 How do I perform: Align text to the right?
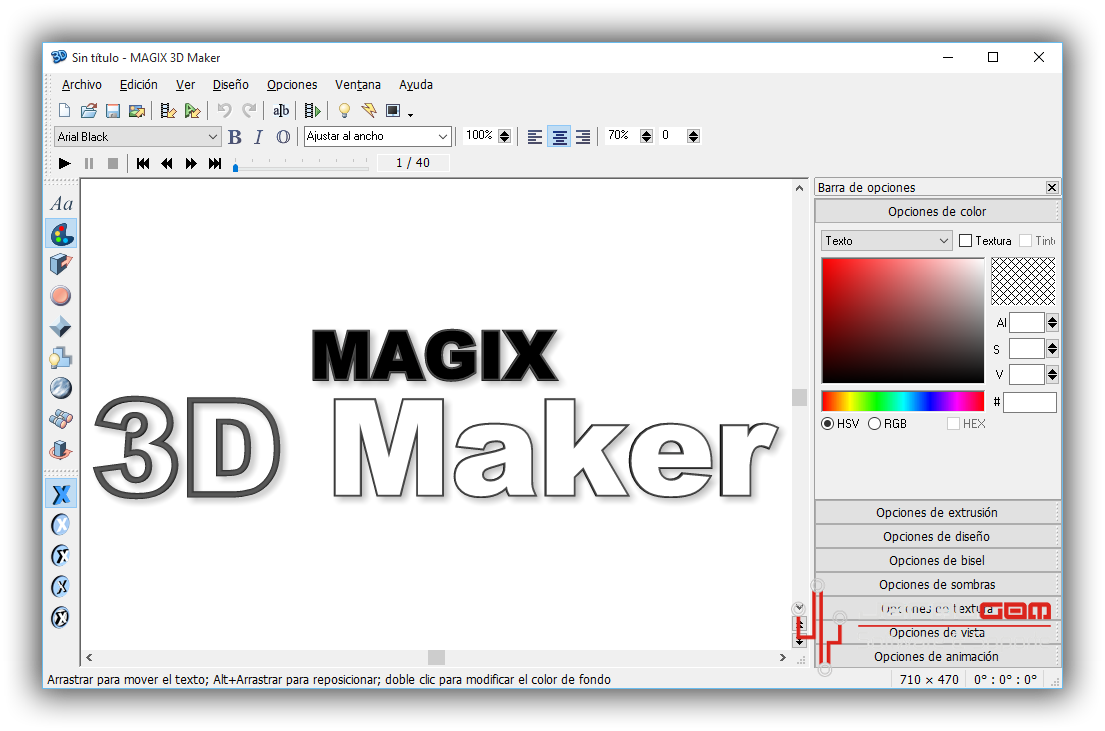pos(583,137)
